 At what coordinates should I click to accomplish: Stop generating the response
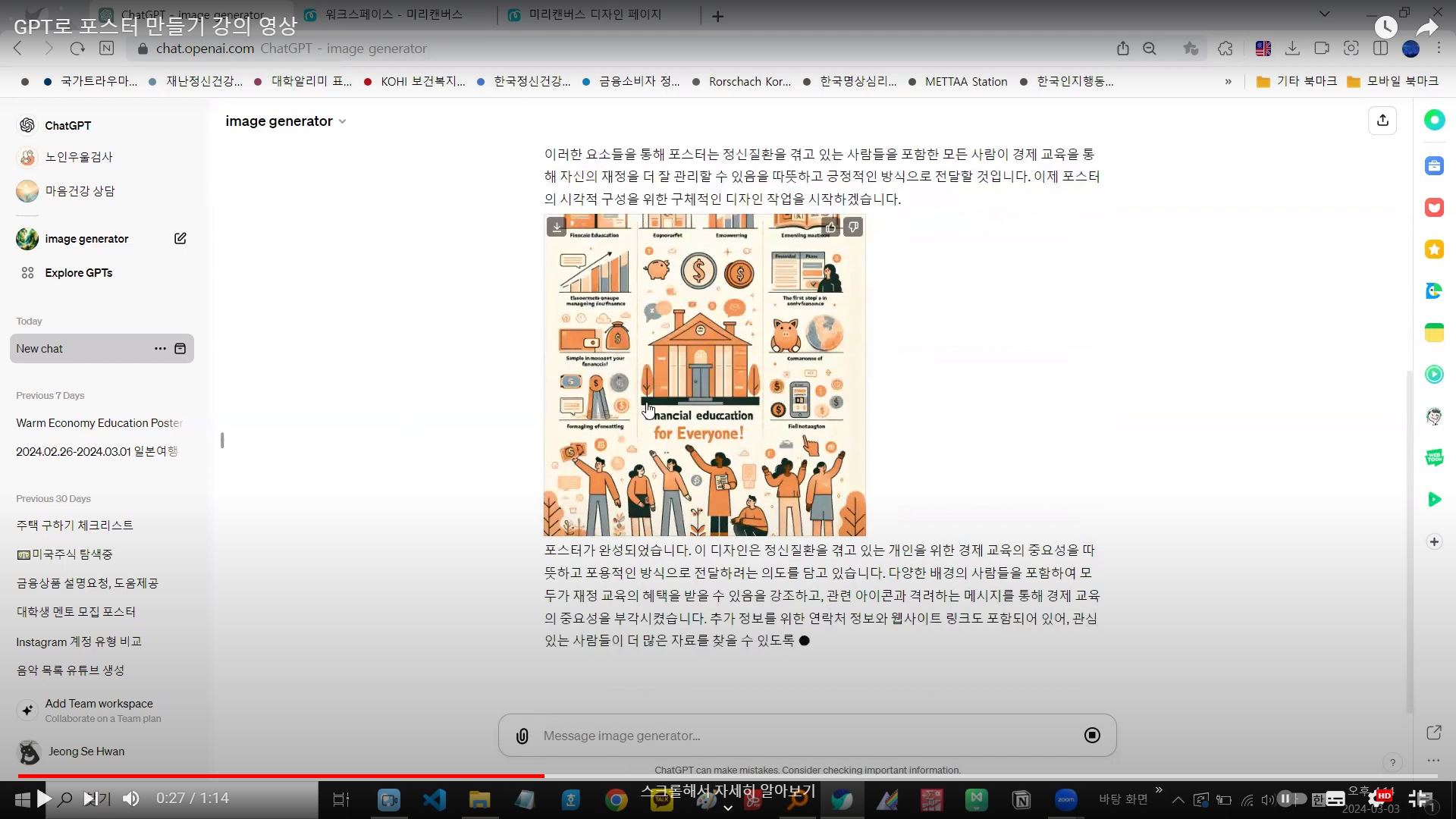click(1092, 735)
